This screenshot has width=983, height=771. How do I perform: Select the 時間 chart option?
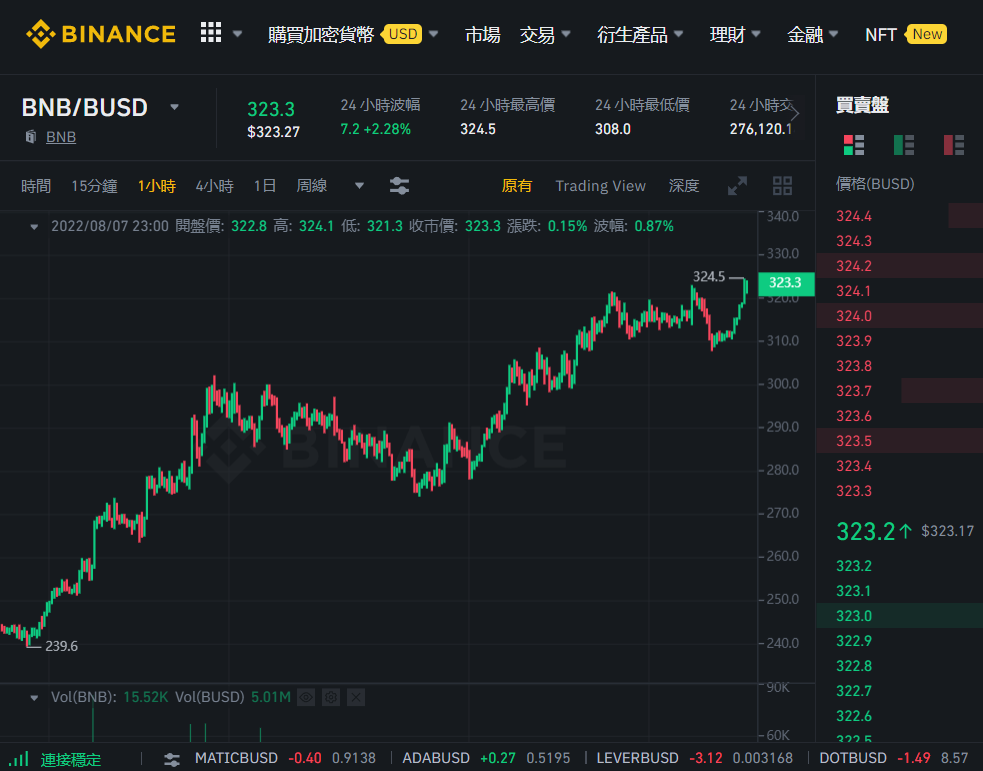pyautogui.click(x=36, y=186)
